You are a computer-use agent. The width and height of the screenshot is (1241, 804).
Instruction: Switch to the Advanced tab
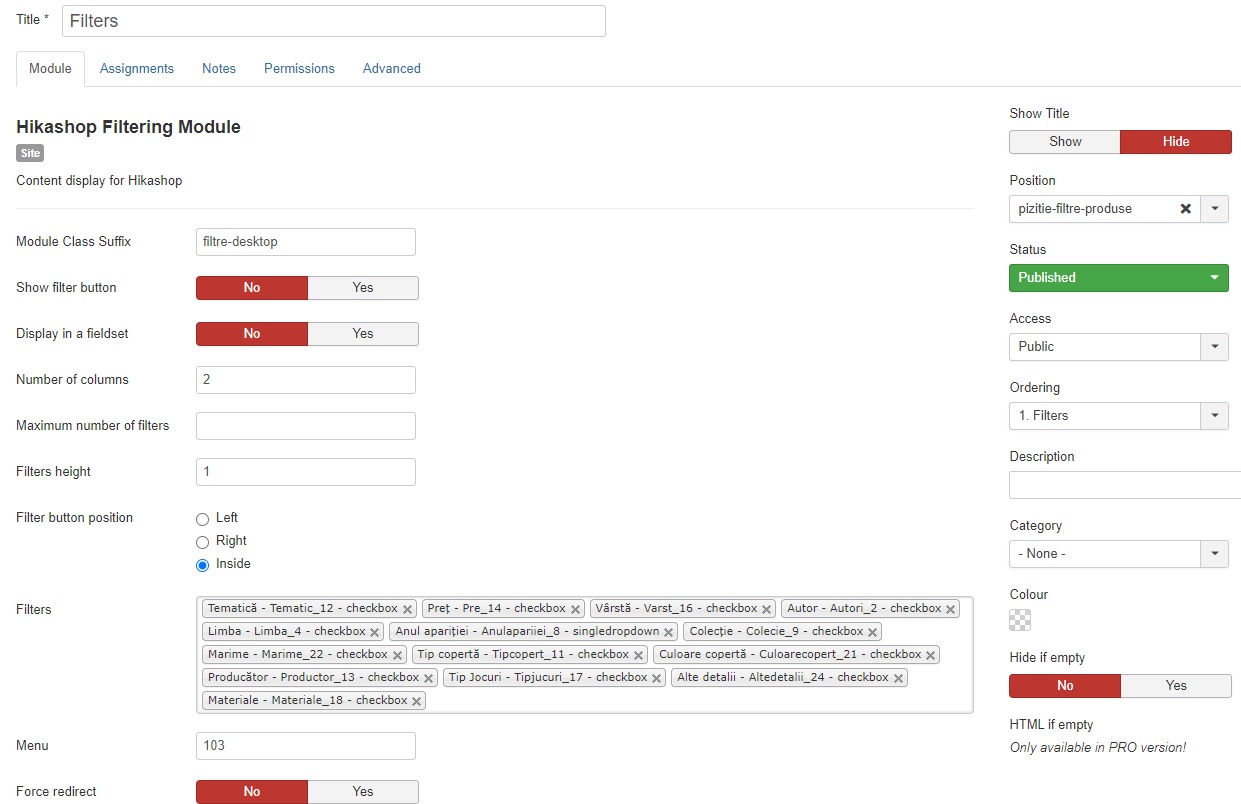(x=391, y=68)
